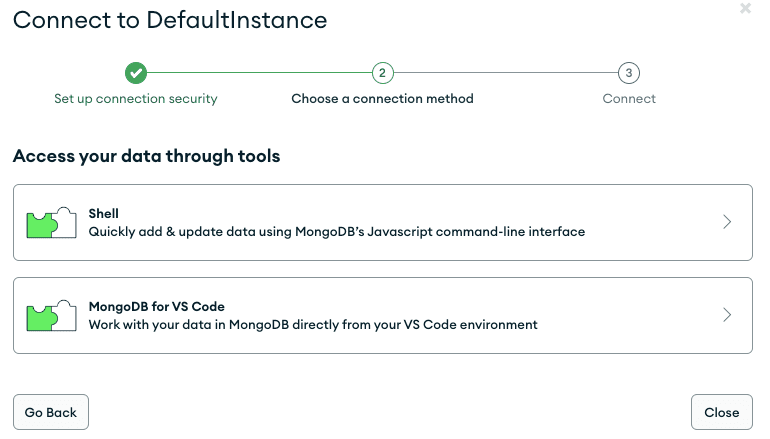Select the "Choose a connection method" step label
The width and height of the screenshot is (770, 439).
[382, 99]
